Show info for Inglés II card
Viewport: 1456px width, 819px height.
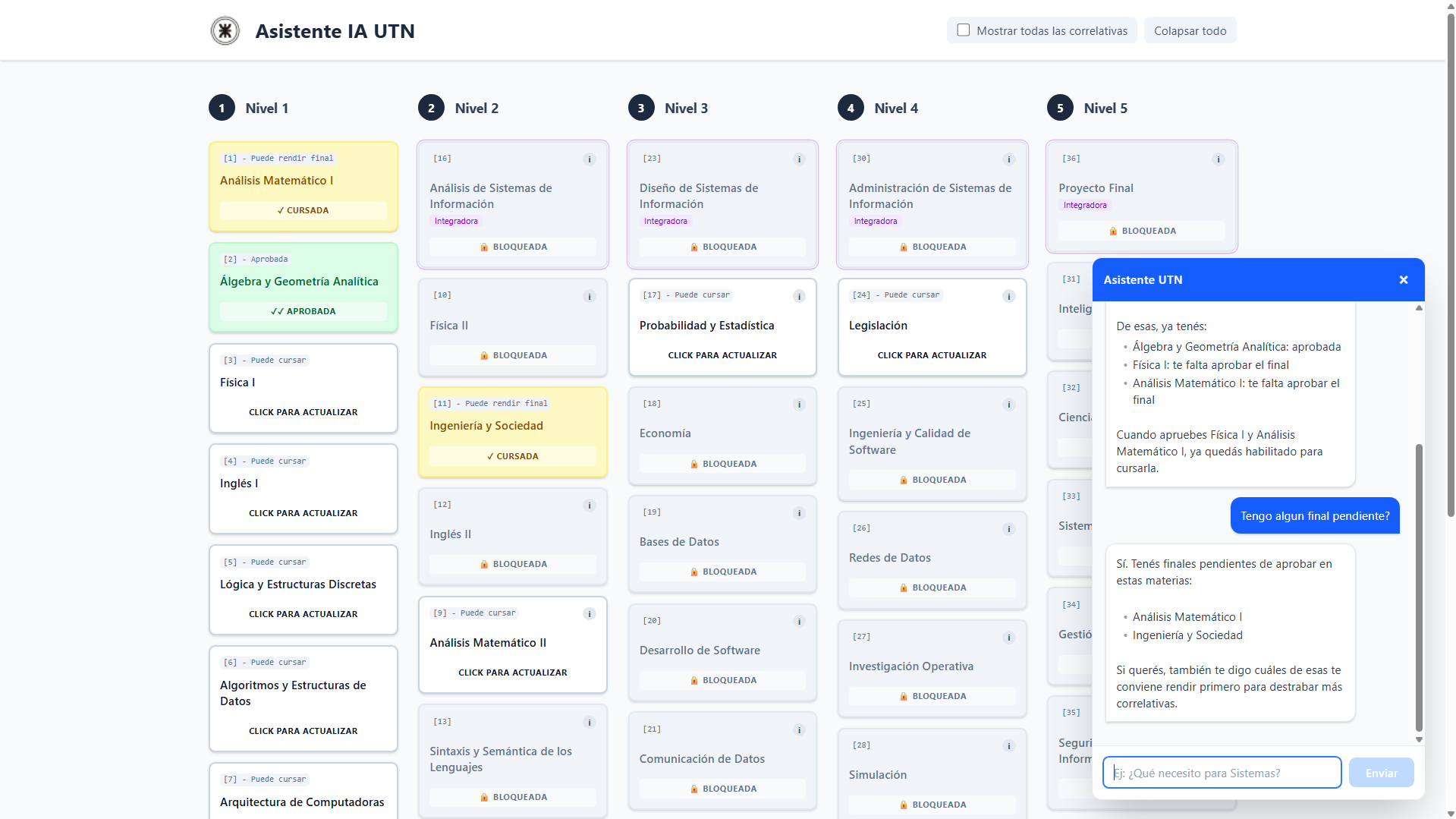[590, 506]
